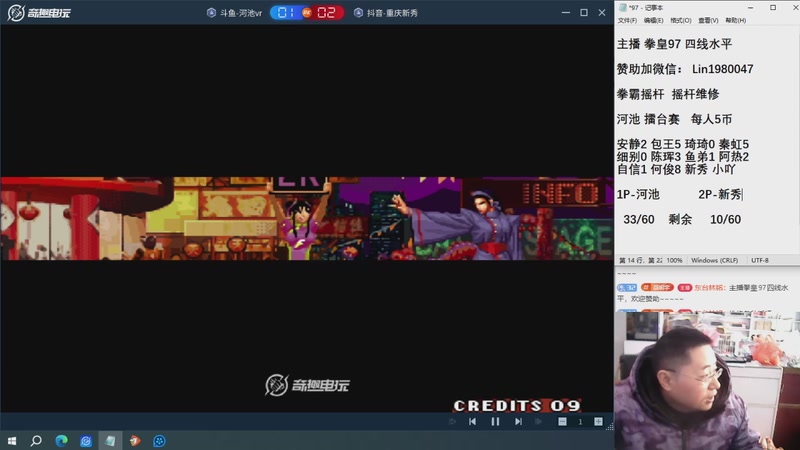Click the shield icon beside 抖音-重庆新秀
The width and height of the screenshot is (800, 450).
(x=358, y=13)
